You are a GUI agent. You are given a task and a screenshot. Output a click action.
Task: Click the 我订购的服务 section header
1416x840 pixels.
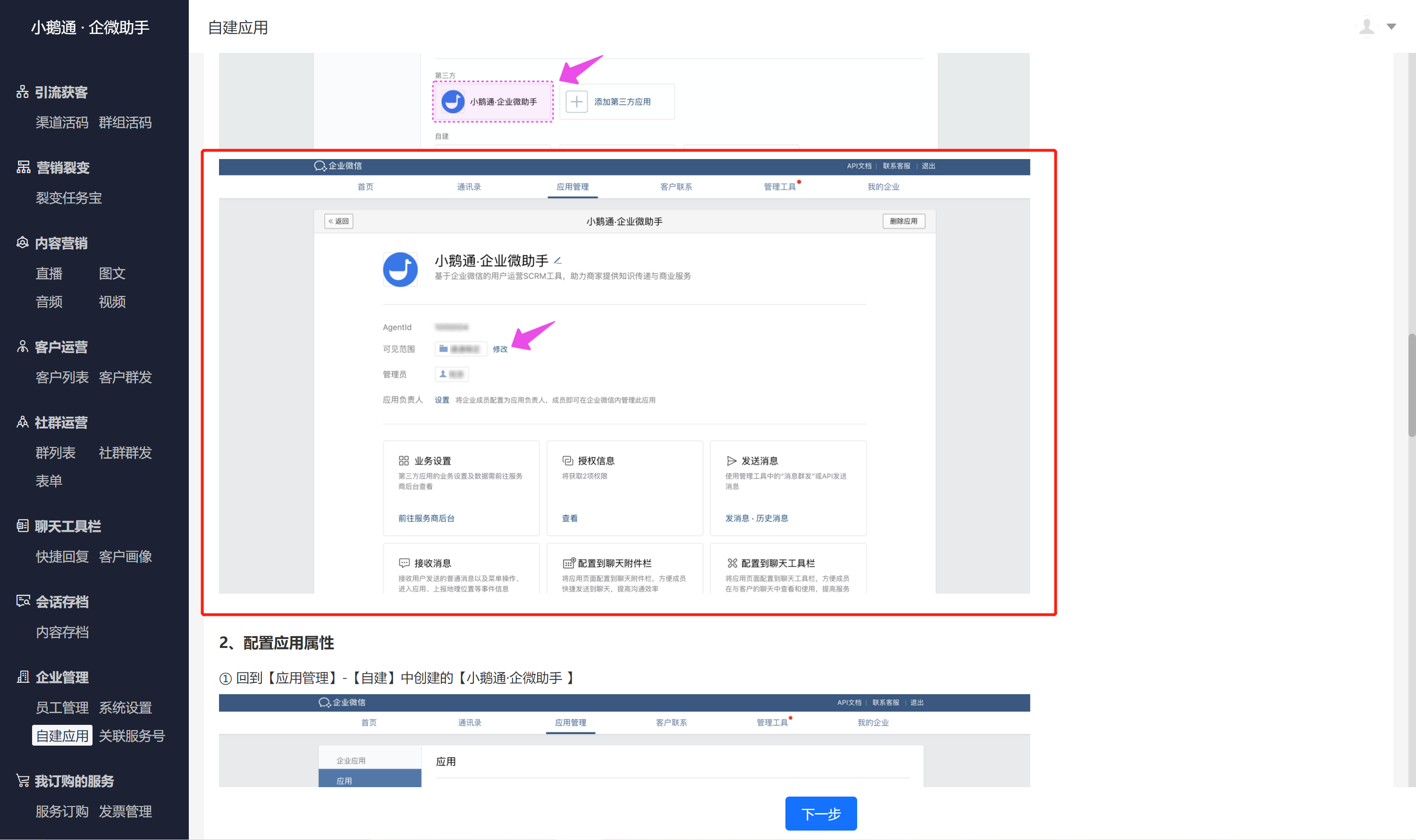coord(75,781)
